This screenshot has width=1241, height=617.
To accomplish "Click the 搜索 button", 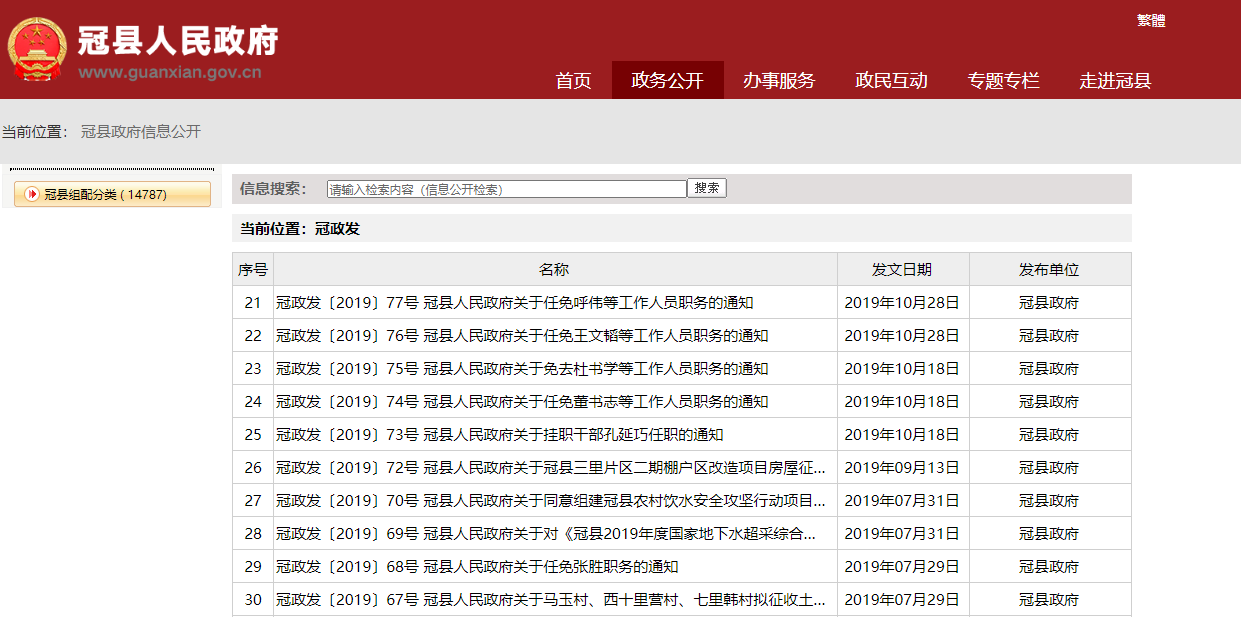I will tap(707, 188).
